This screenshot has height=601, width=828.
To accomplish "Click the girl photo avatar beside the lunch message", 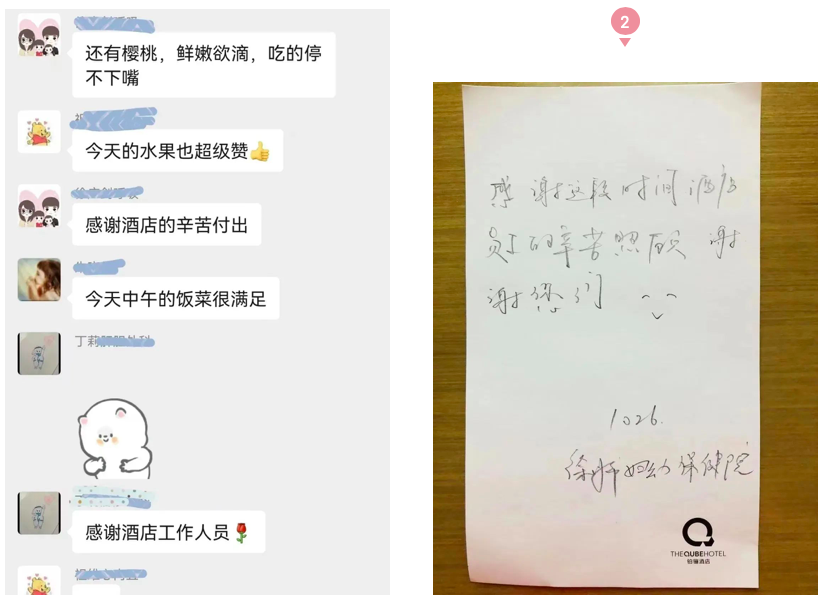I will [39, 280].
